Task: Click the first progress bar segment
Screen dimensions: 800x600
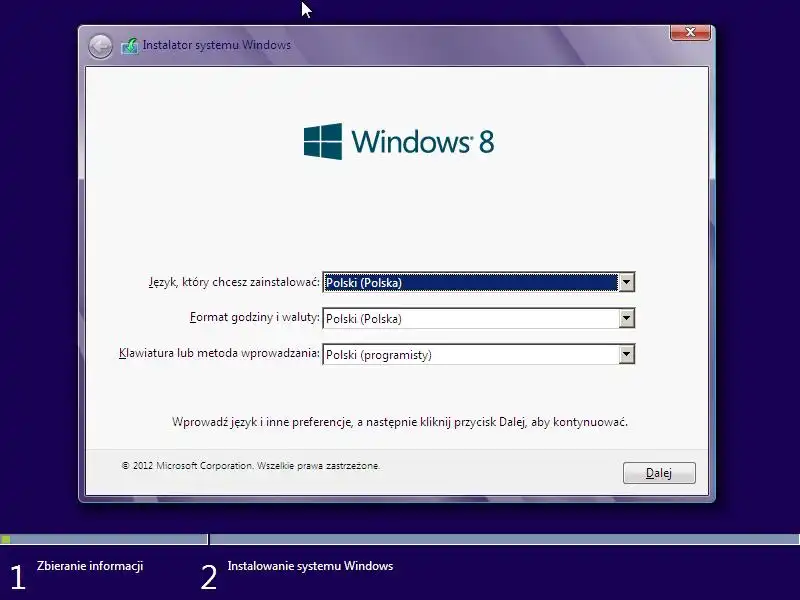Action: (x=104, y=539)
